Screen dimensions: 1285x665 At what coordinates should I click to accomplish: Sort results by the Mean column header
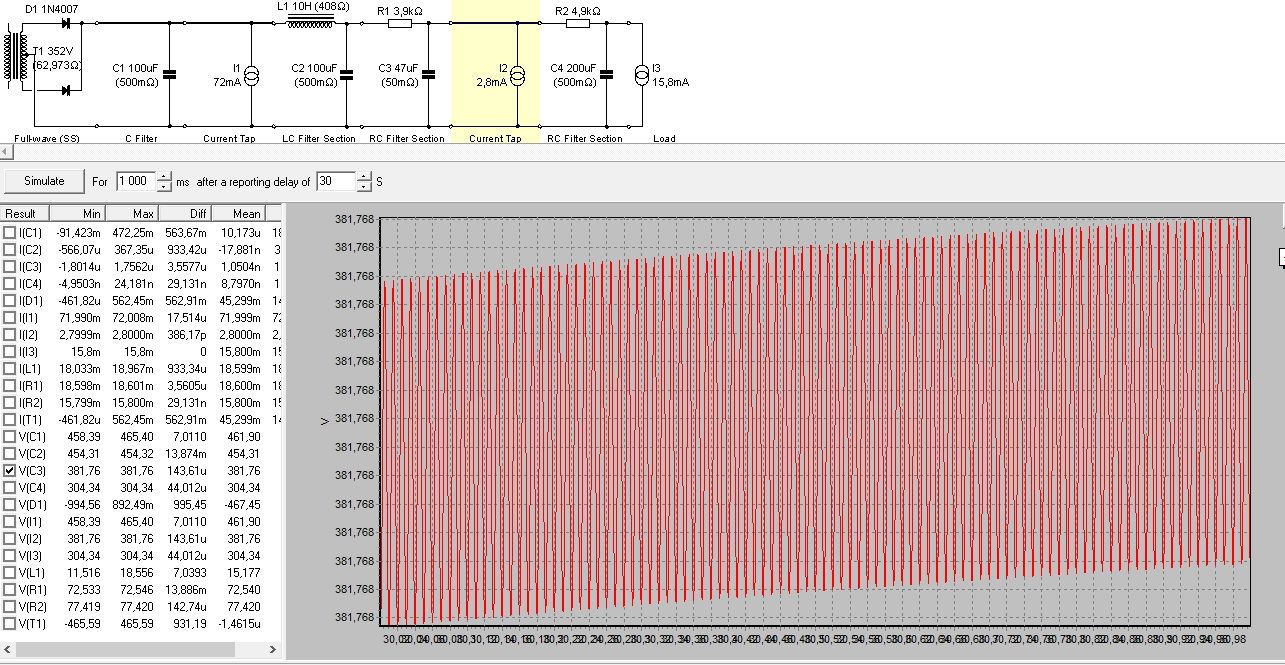246,213
